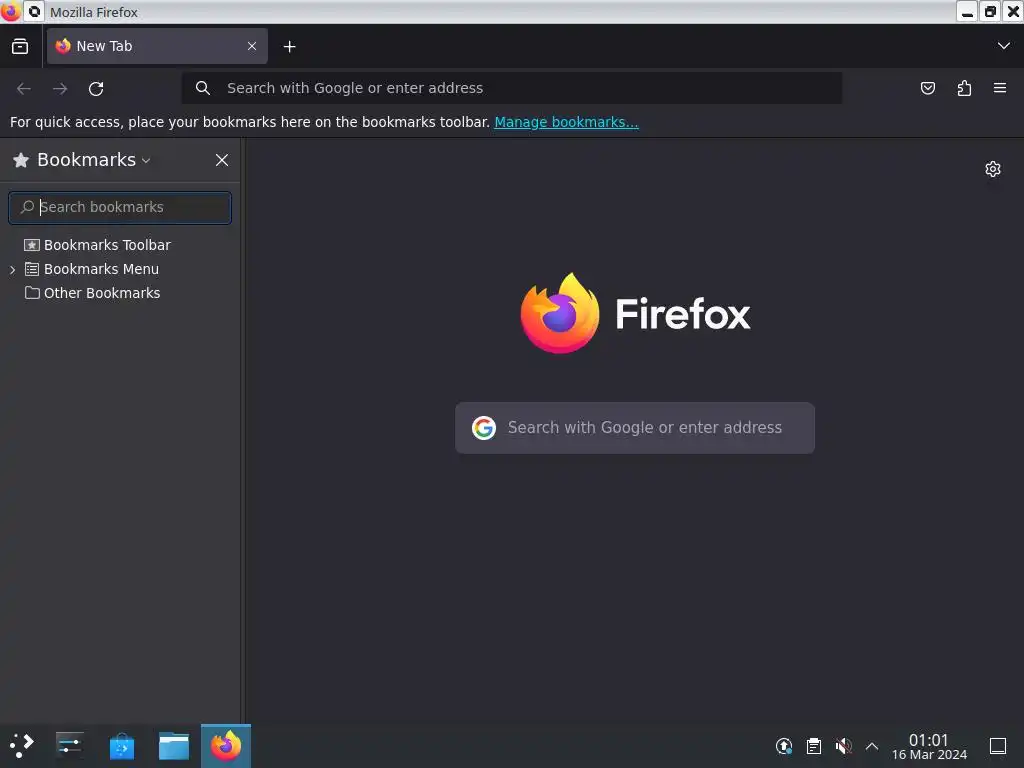This screenshot has height=768, width=1024.
Task: Open the Firefox View tab list icon
Action: tap(20, 46)
